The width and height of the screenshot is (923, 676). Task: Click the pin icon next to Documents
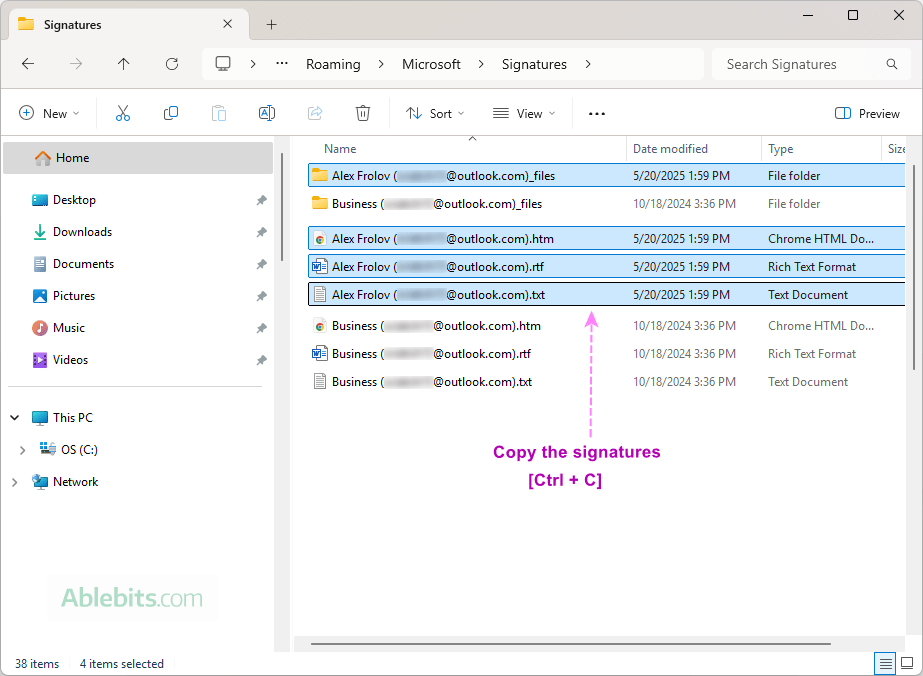(261, 264)
